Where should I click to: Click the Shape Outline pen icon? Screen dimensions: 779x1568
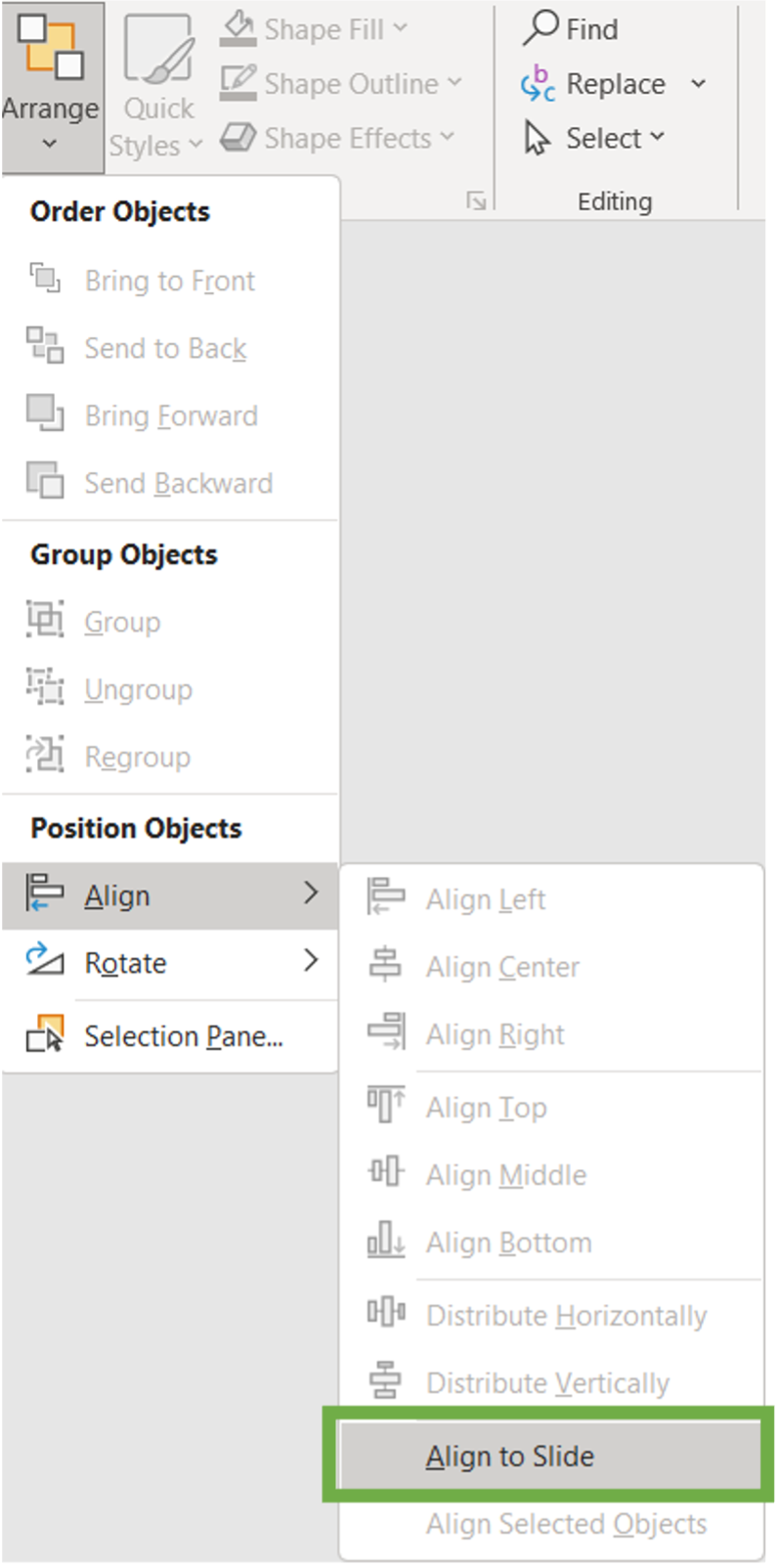[x=238, y=83]
